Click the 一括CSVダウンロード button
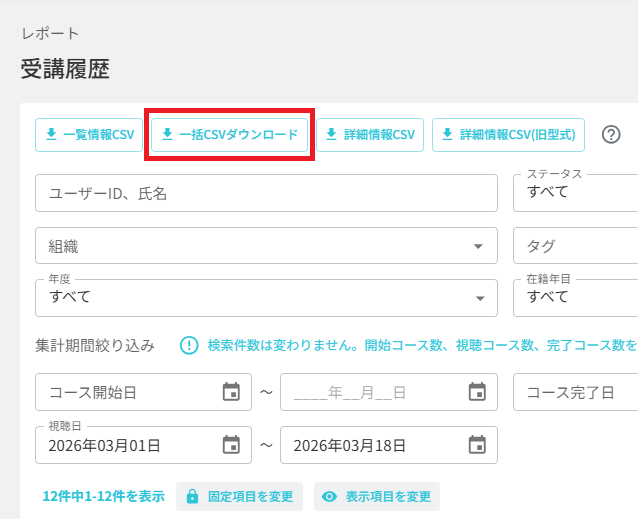 tap(229, 135)
